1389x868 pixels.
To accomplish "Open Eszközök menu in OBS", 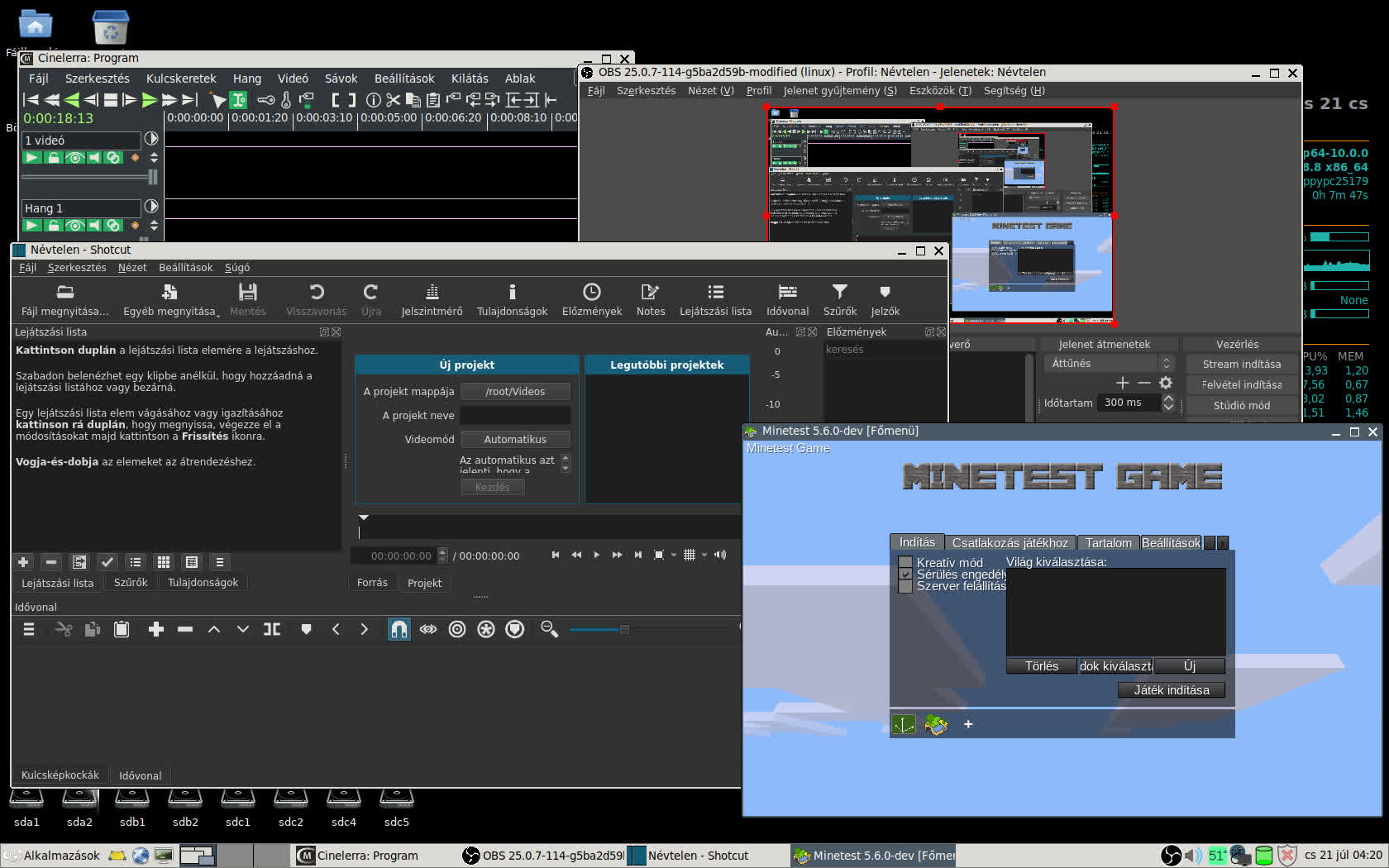I will coord(940,91).
